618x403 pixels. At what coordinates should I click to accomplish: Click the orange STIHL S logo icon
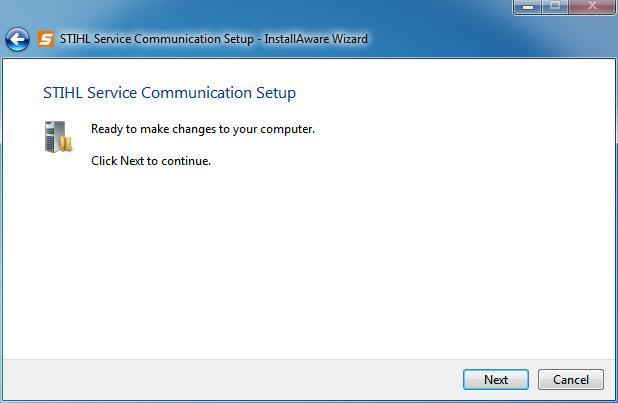coord(46,39)
